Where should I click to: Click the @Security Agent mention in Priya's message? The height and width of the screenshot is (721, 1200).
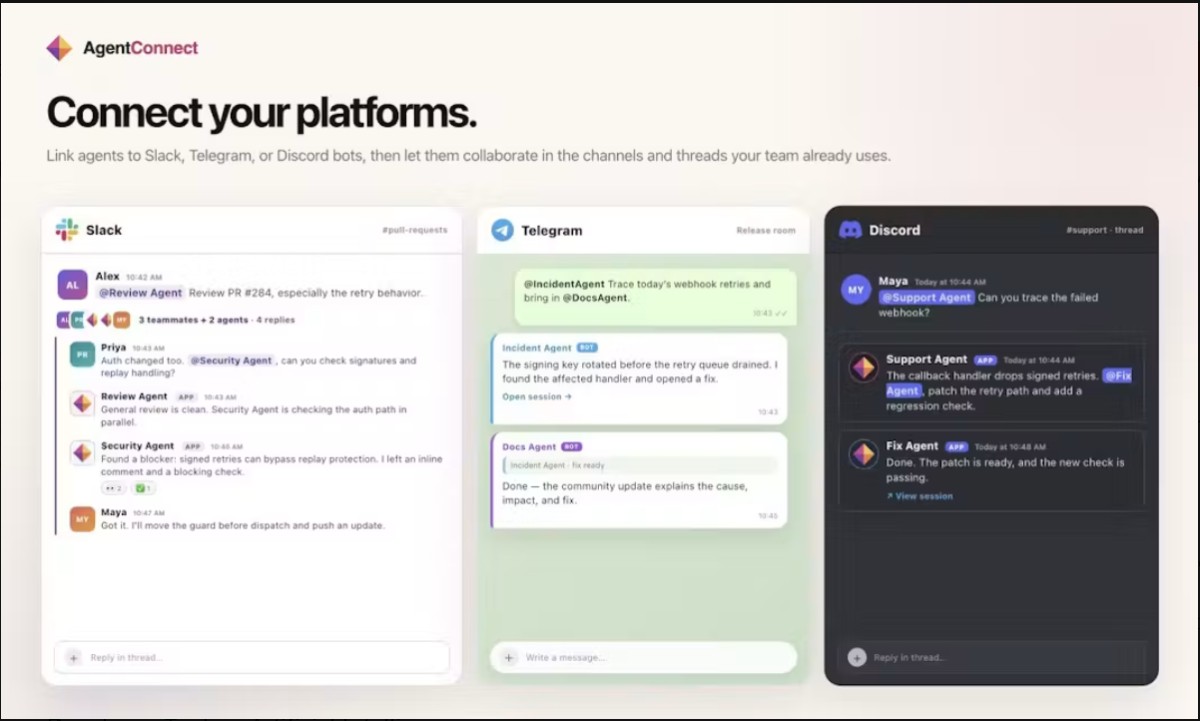(232, 360)
